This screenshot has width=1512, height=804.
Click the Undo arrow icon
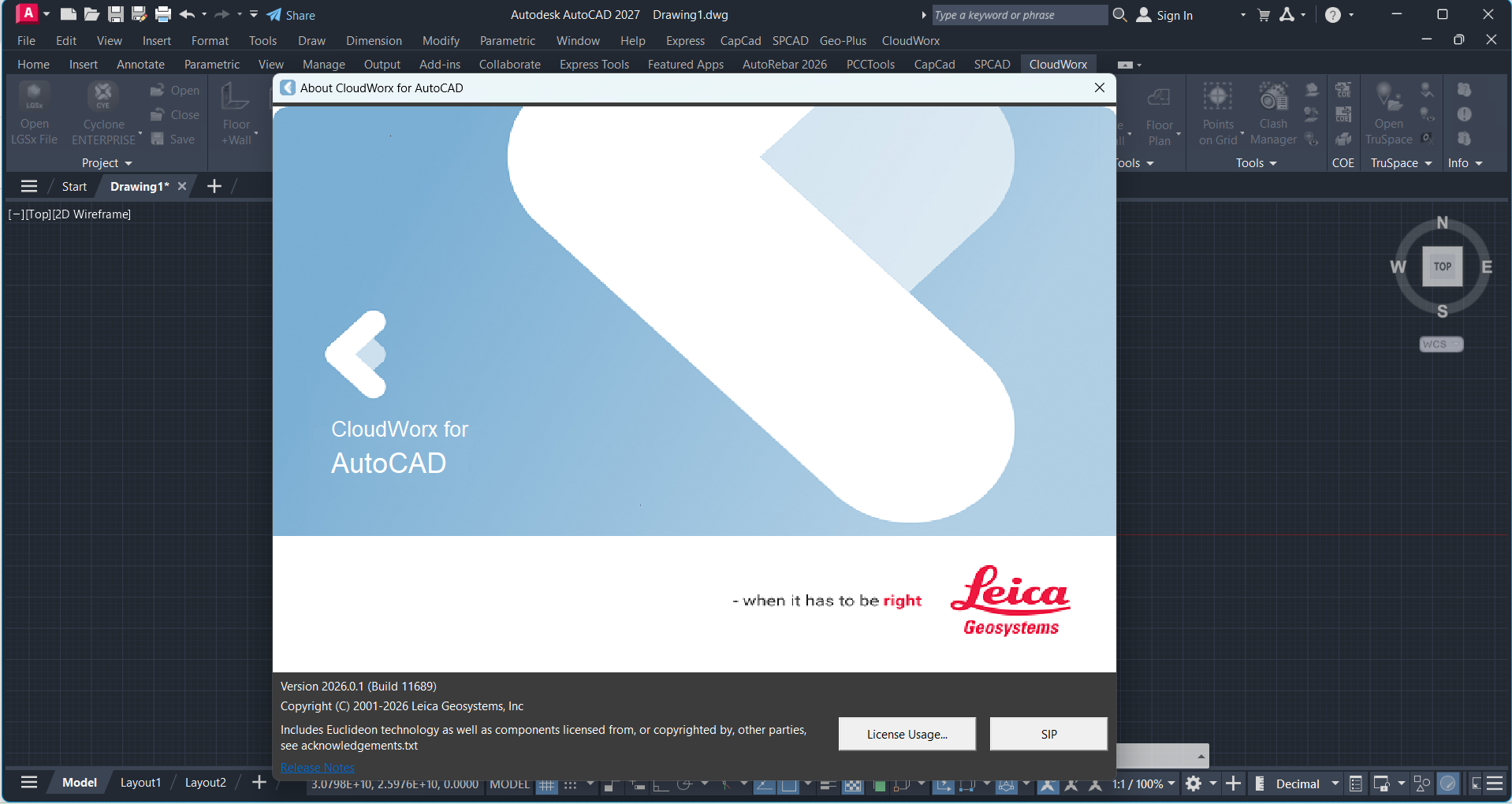pos(187,14)
